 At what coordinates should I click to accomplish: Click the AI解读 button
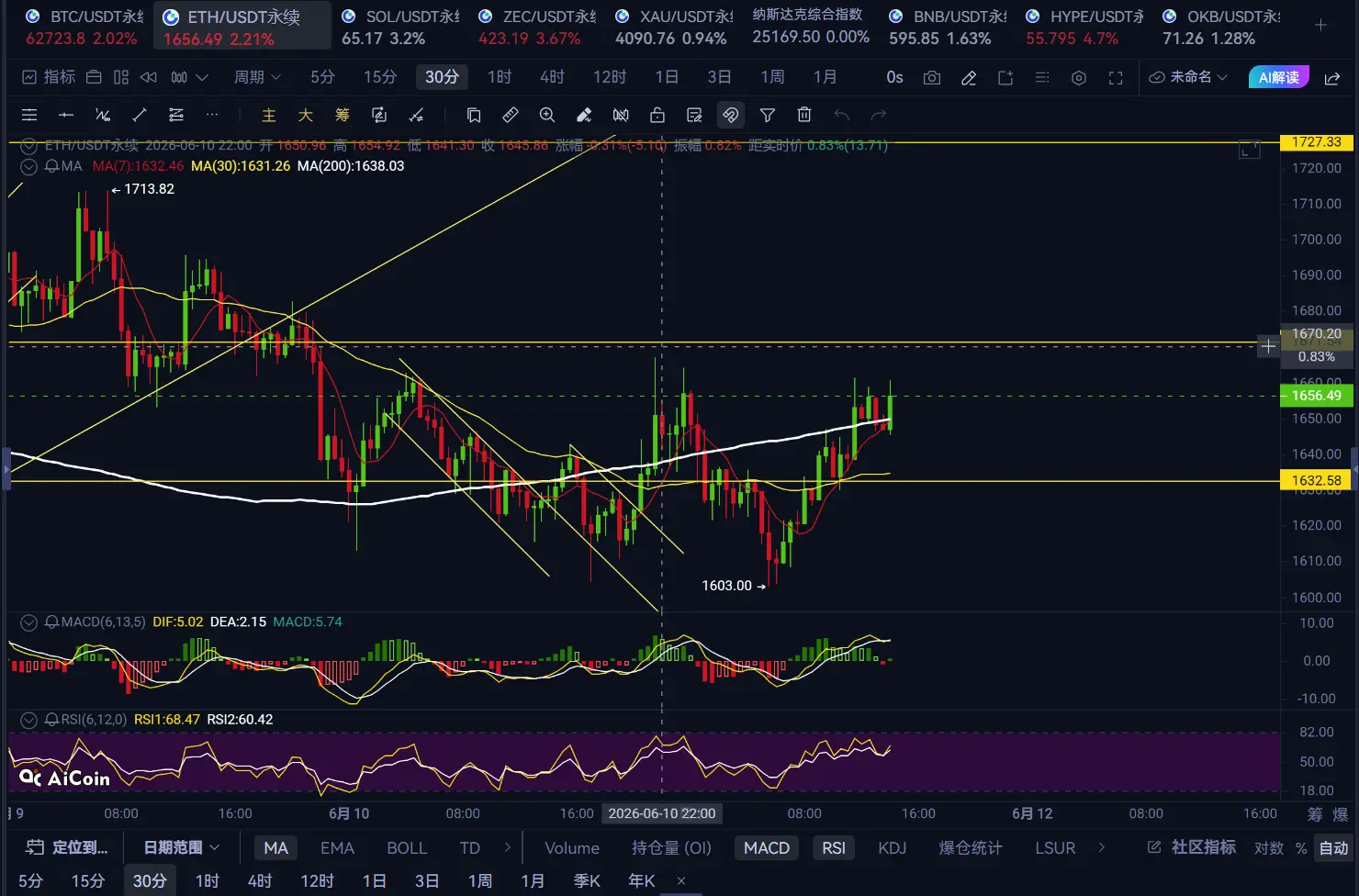pos(1278,77)
